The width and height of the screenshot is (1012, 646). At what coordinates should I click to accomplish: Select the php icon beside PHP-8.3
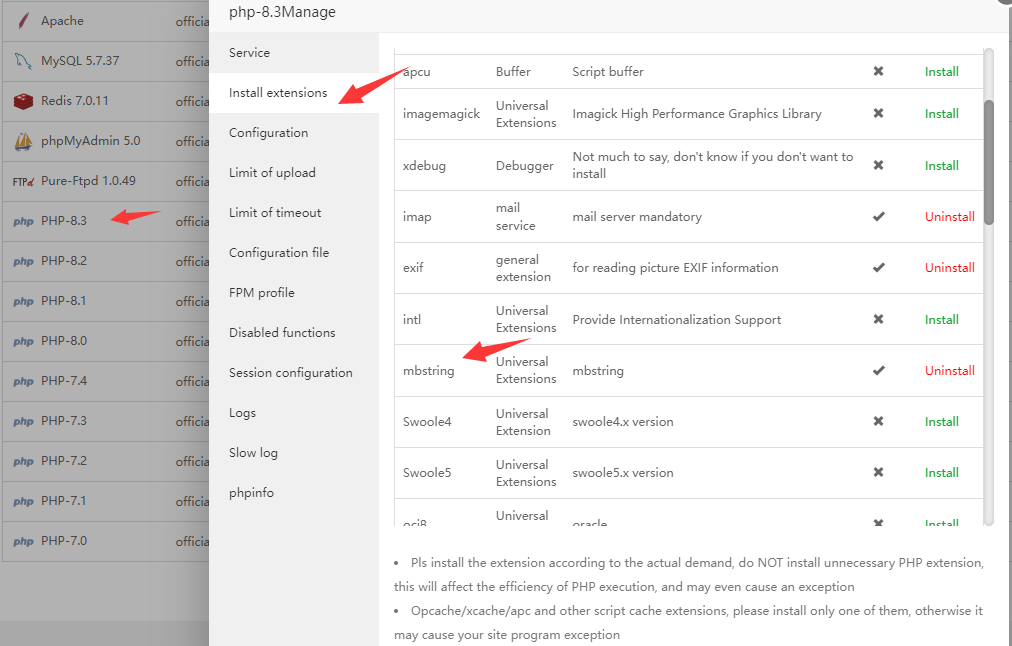pyautogui.click(x=22, y=220)
